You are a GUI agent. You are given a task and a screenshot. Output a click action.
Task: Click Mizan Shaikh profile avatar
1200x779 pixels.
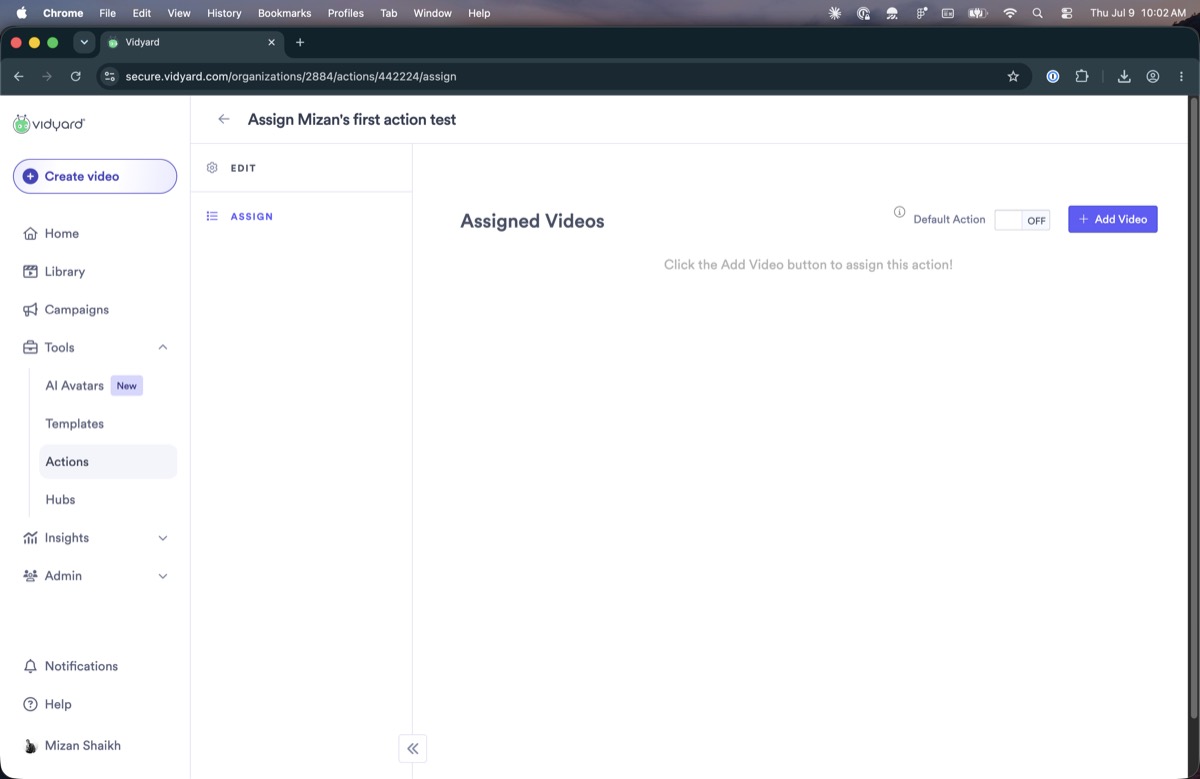(31, 746)
